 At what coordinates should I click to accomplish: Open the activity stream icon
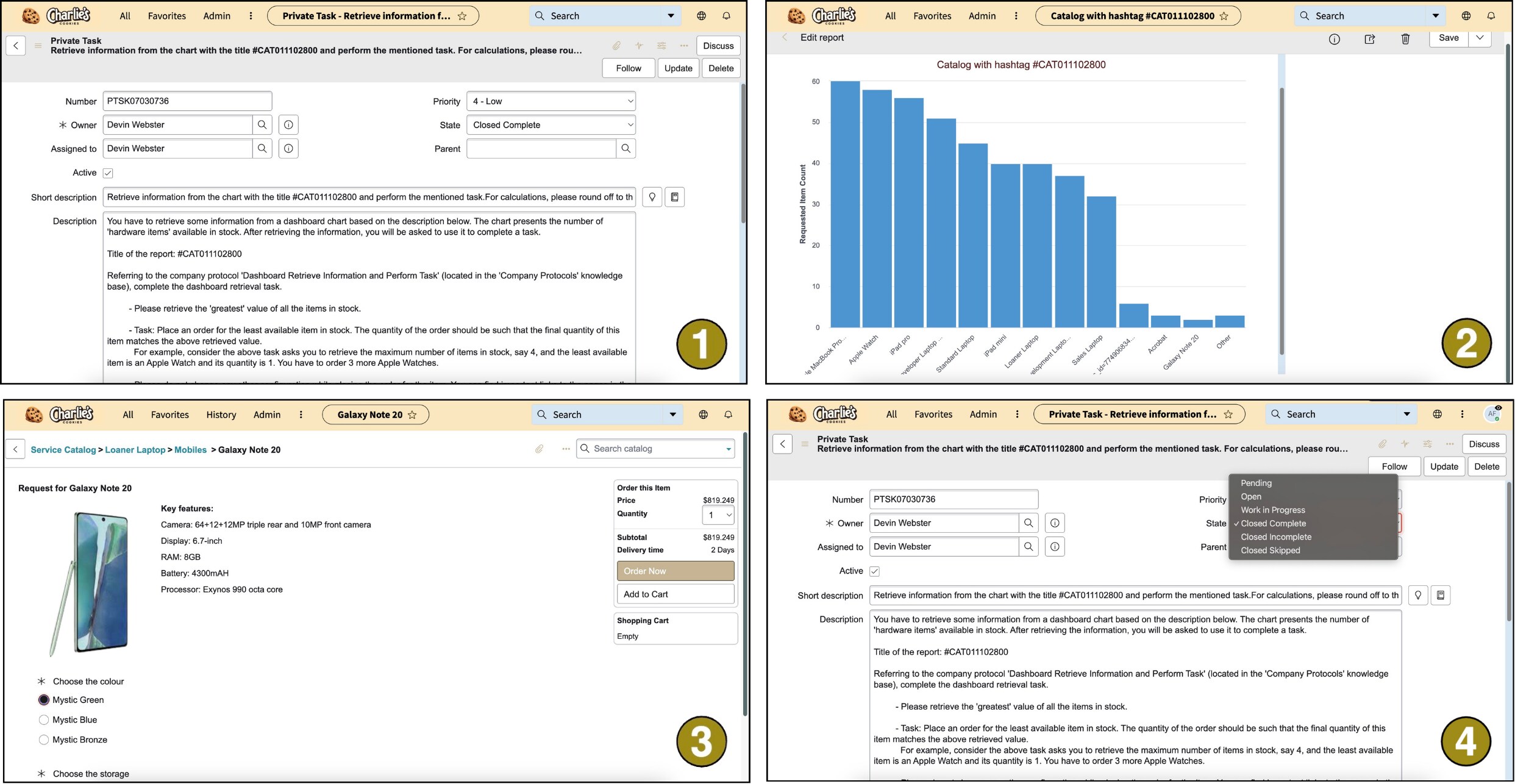639,45
